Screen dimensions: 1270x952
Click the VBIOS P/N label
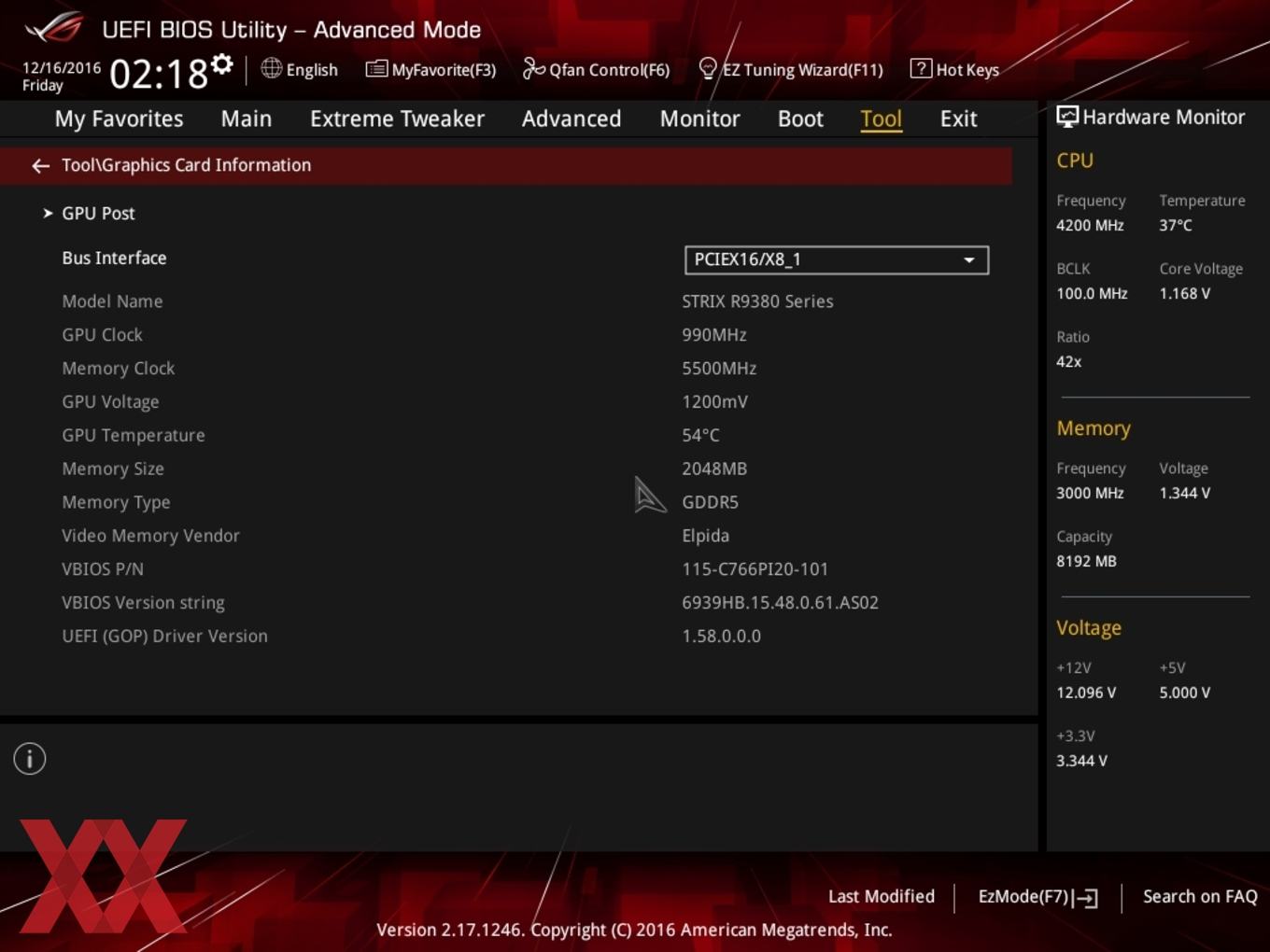pyautogui.click(x=103, y=569)
